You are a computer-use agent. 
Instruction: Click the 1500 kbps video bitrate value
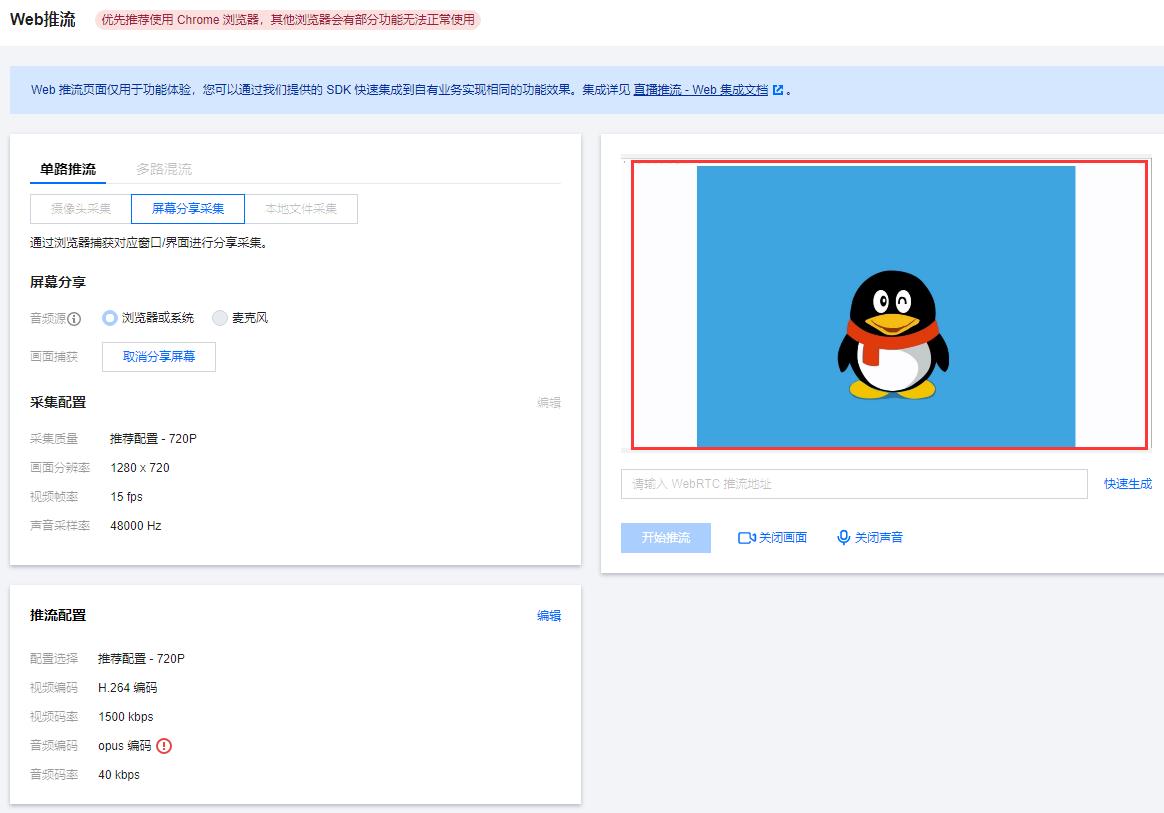[x=126, y=716]
